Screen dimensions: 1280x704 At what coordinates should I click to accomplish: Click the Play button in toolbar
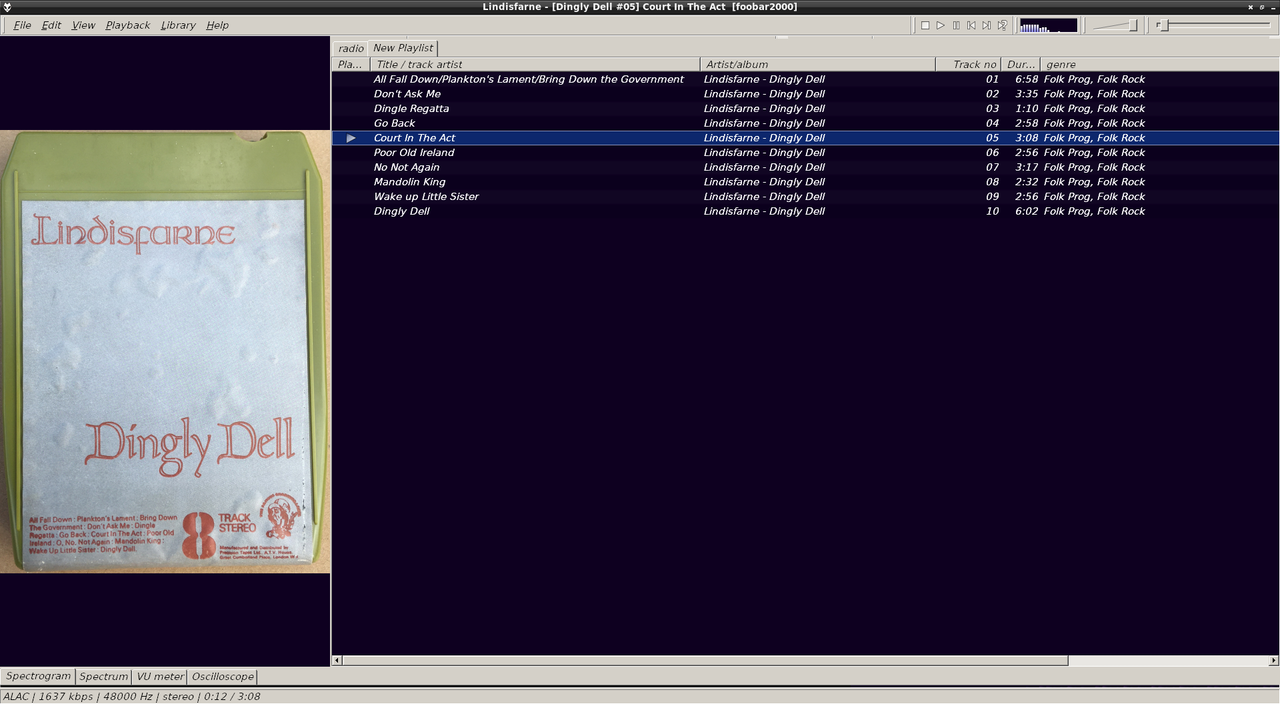coord(940,25)
